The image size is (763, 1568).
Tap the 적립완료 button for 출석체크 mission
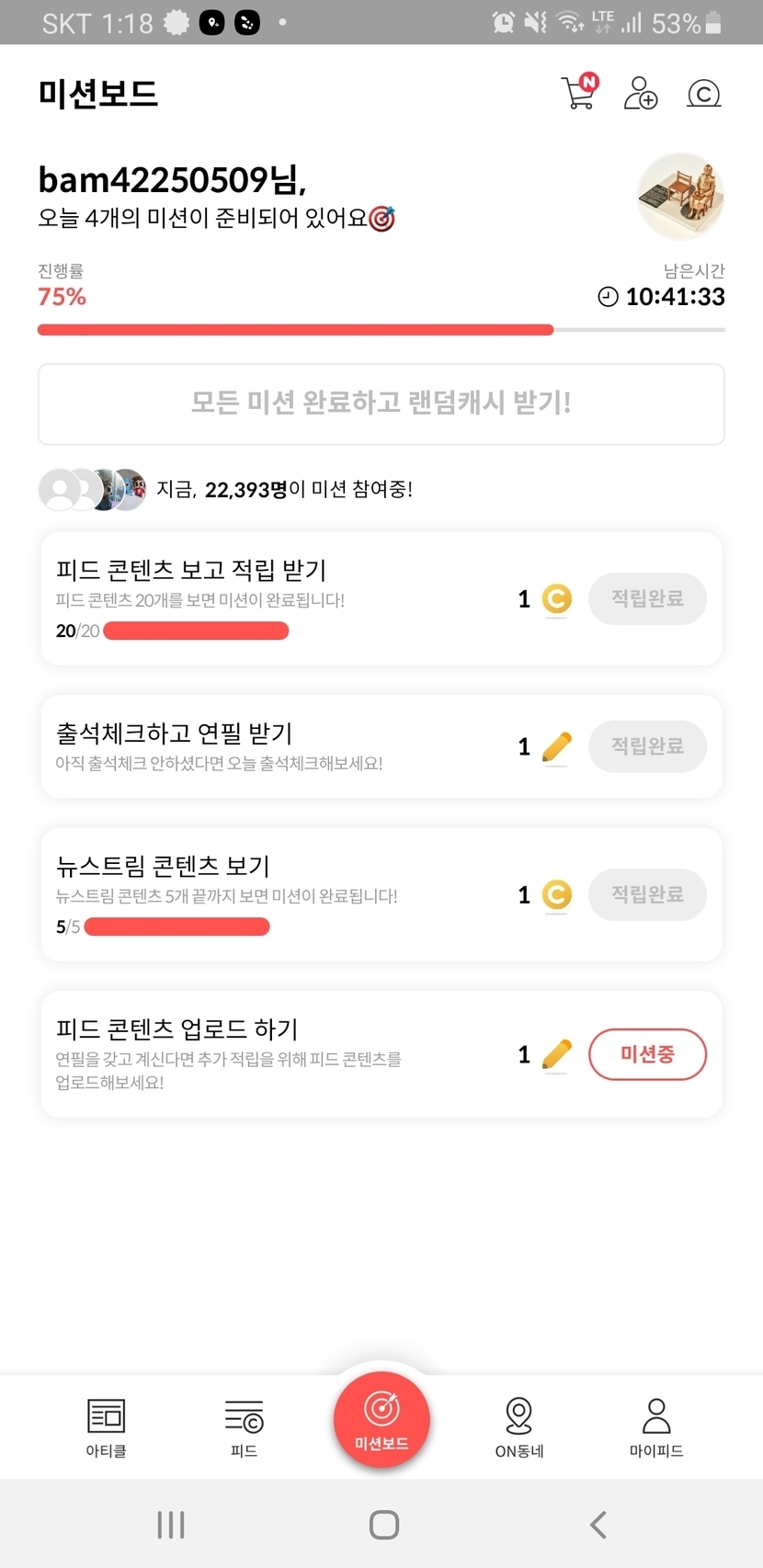[647, 746]
